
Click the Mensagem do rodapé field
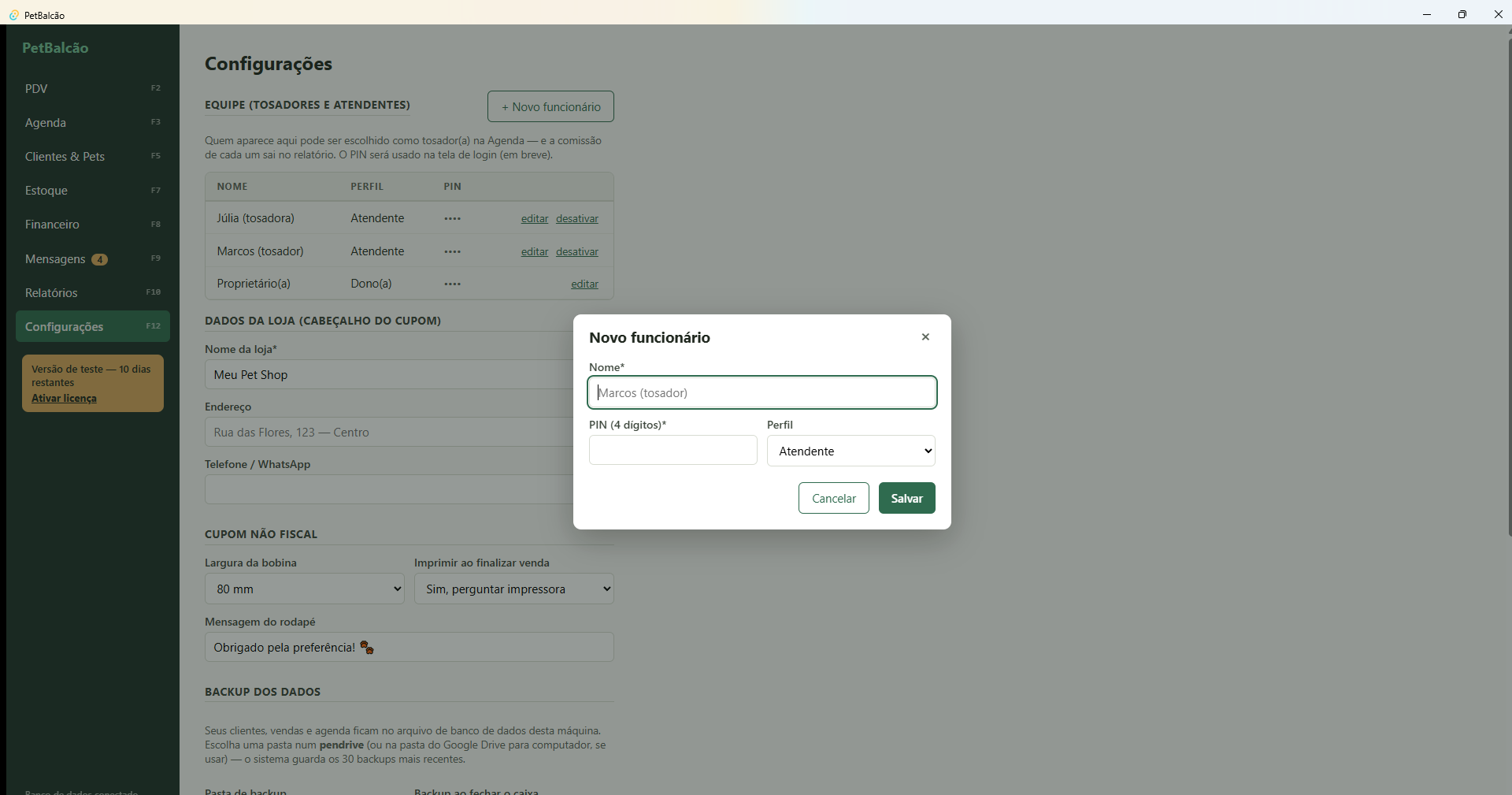(x=409, y=647)
